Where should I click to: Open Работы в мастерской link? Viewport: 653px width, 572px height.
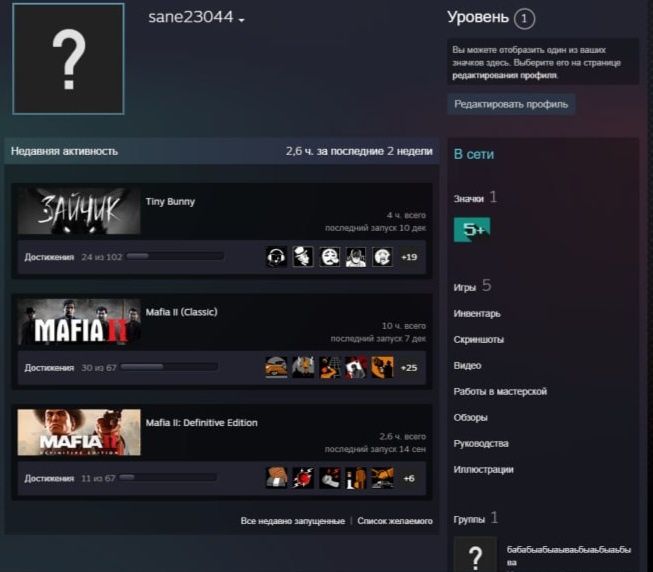(500, 392)
